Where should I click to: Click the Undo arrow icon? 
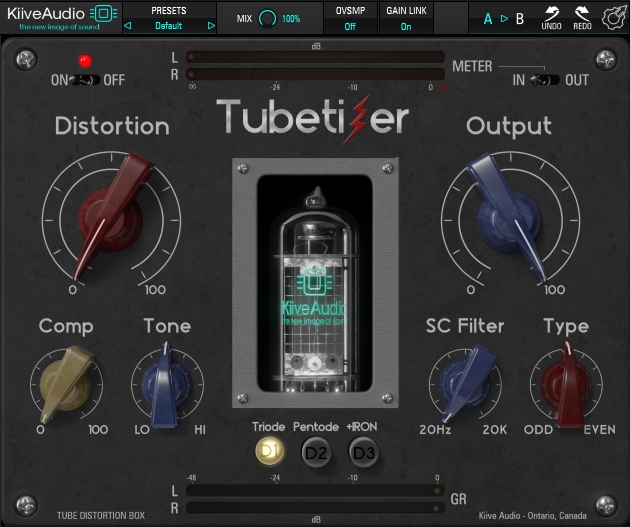click(552, 13)
